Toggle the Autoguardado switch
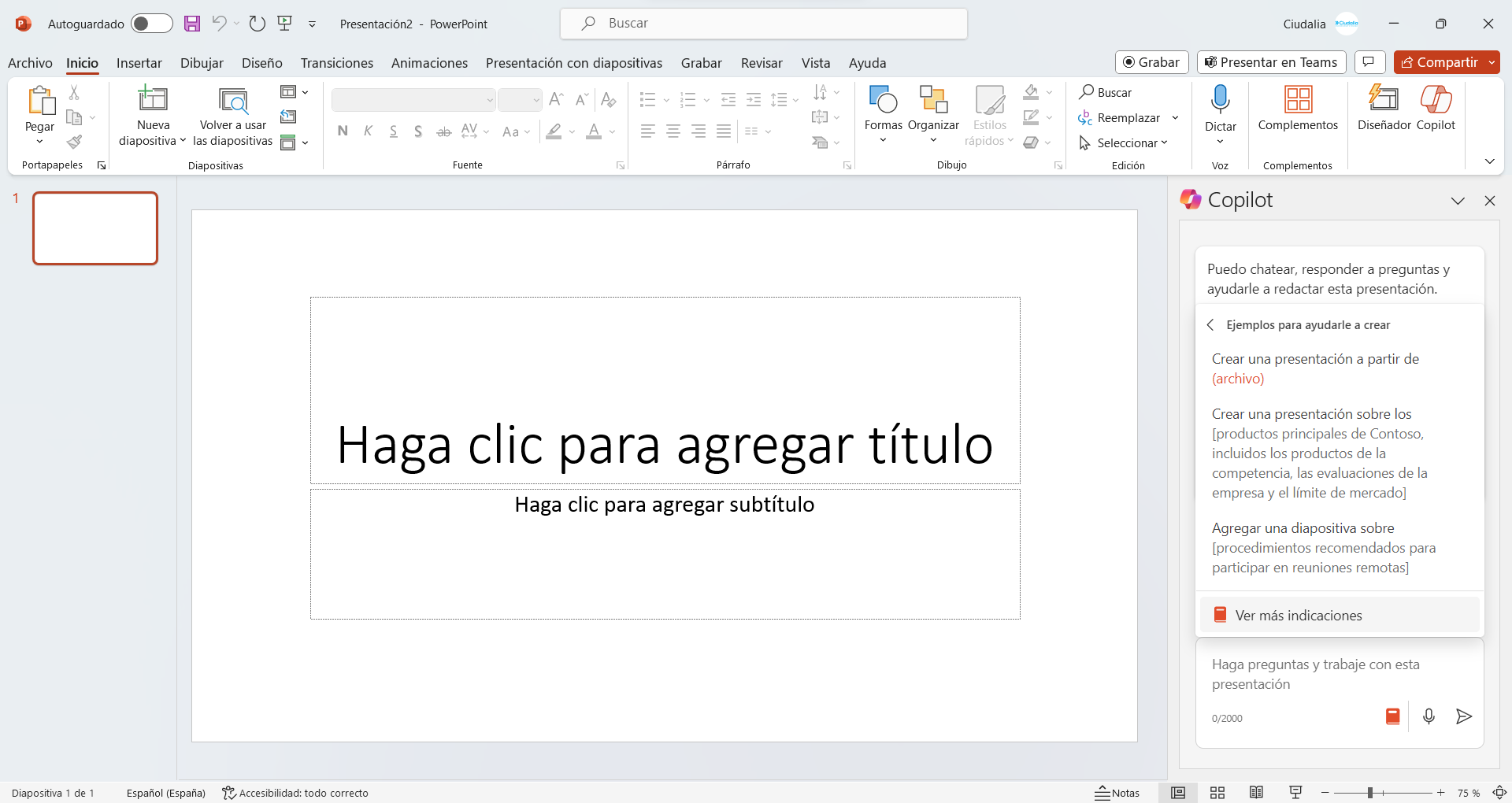Viewport: 1512px width, 803px height. point(151,24)
